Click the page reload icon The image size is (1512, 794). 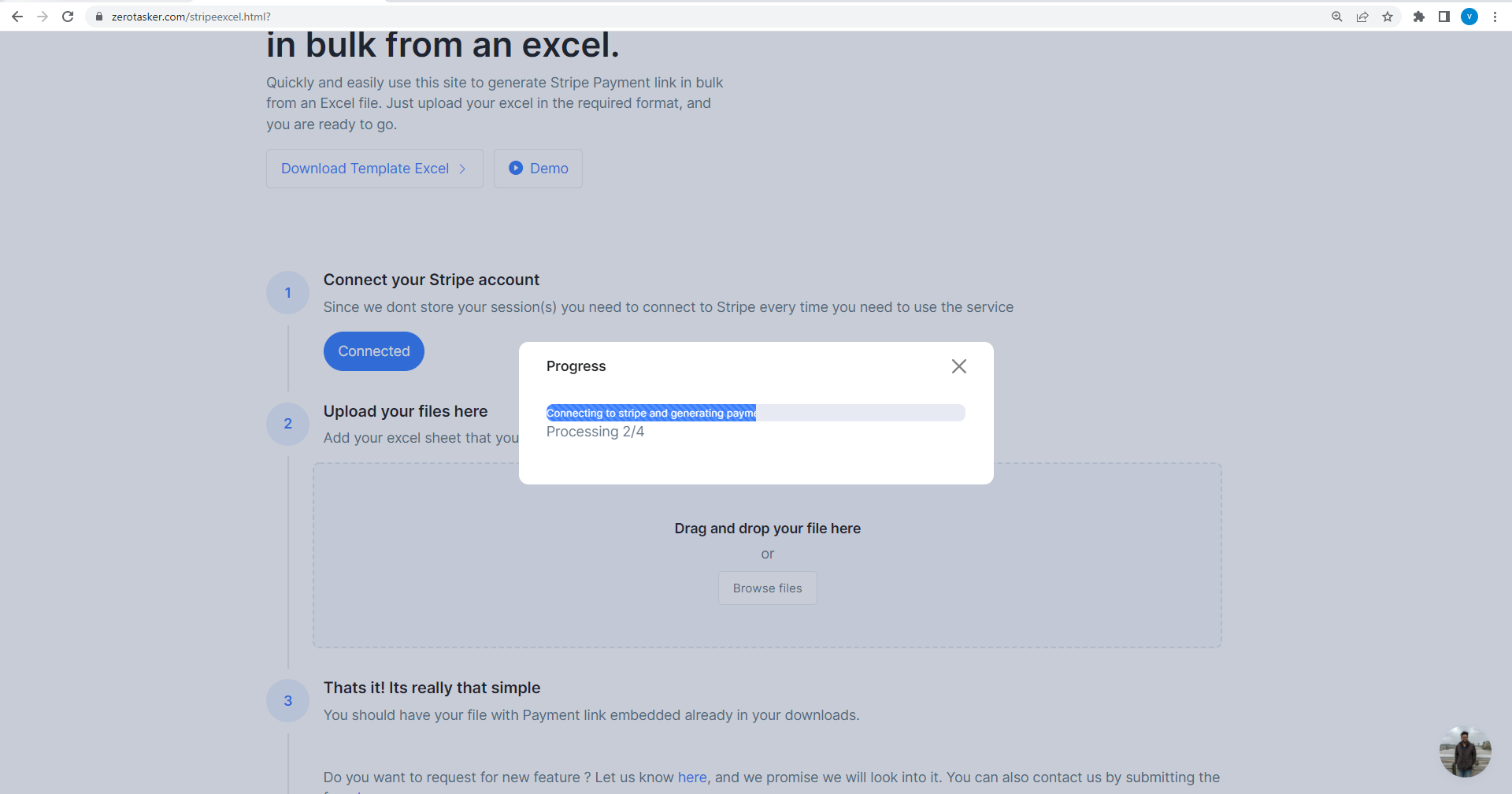coord(68,16)
